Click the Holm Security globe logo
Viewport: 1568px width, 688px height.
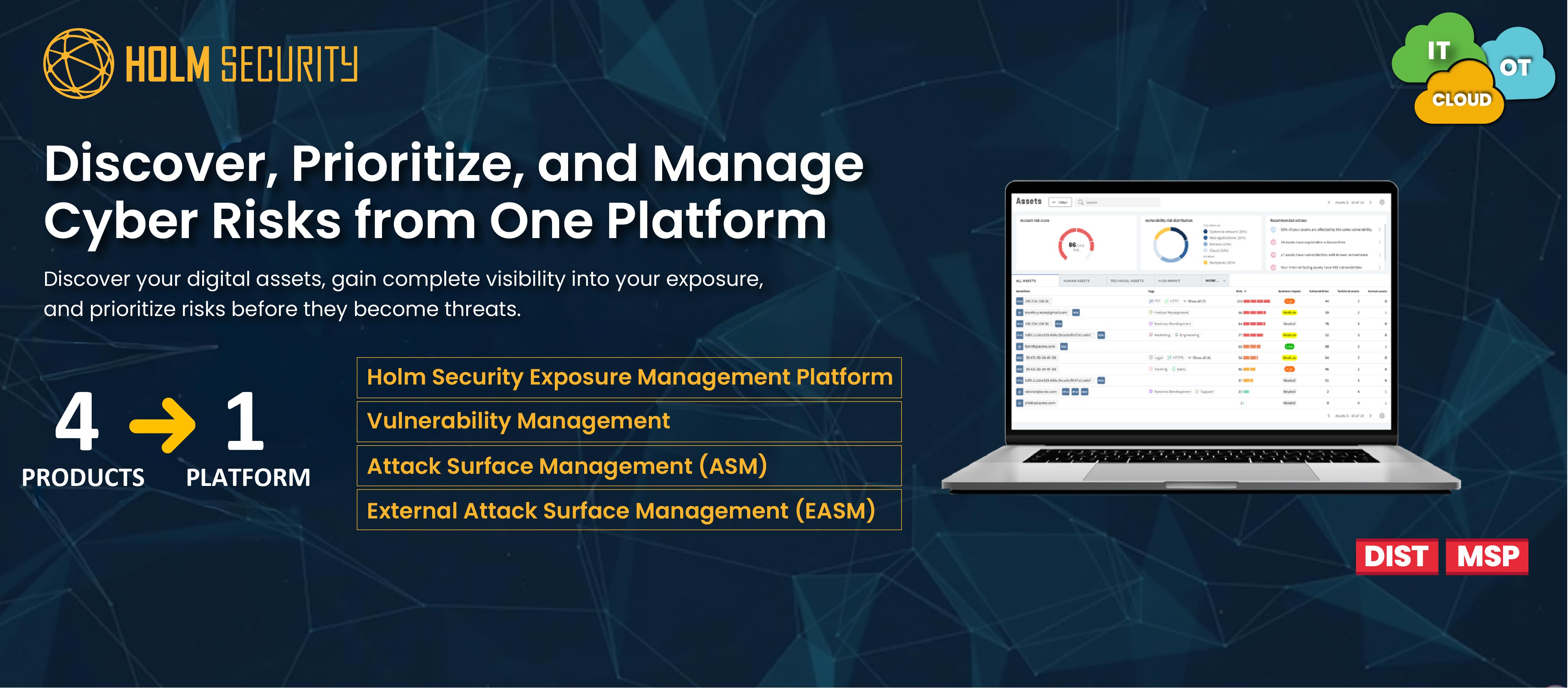point(78,63)
